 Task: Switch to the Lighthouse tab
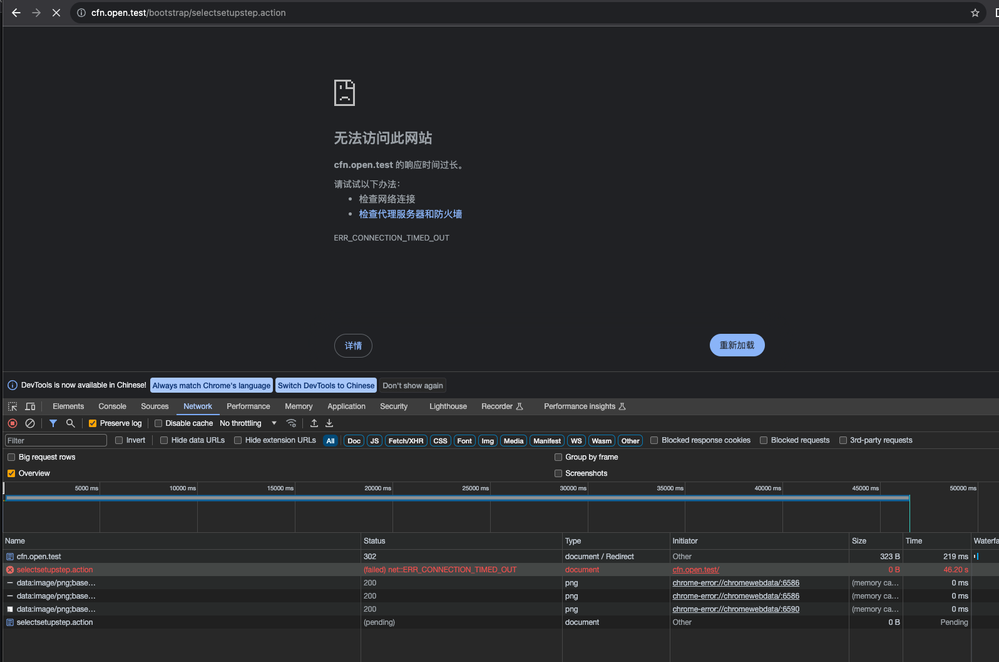448,407
